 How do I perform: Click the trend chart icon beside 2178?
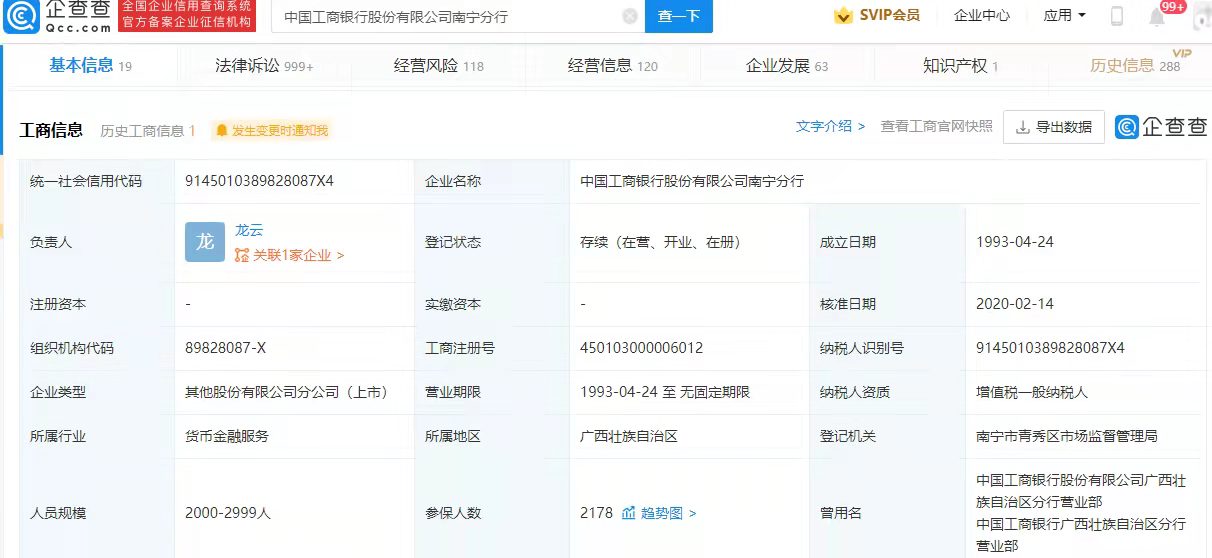pos(629,513)
